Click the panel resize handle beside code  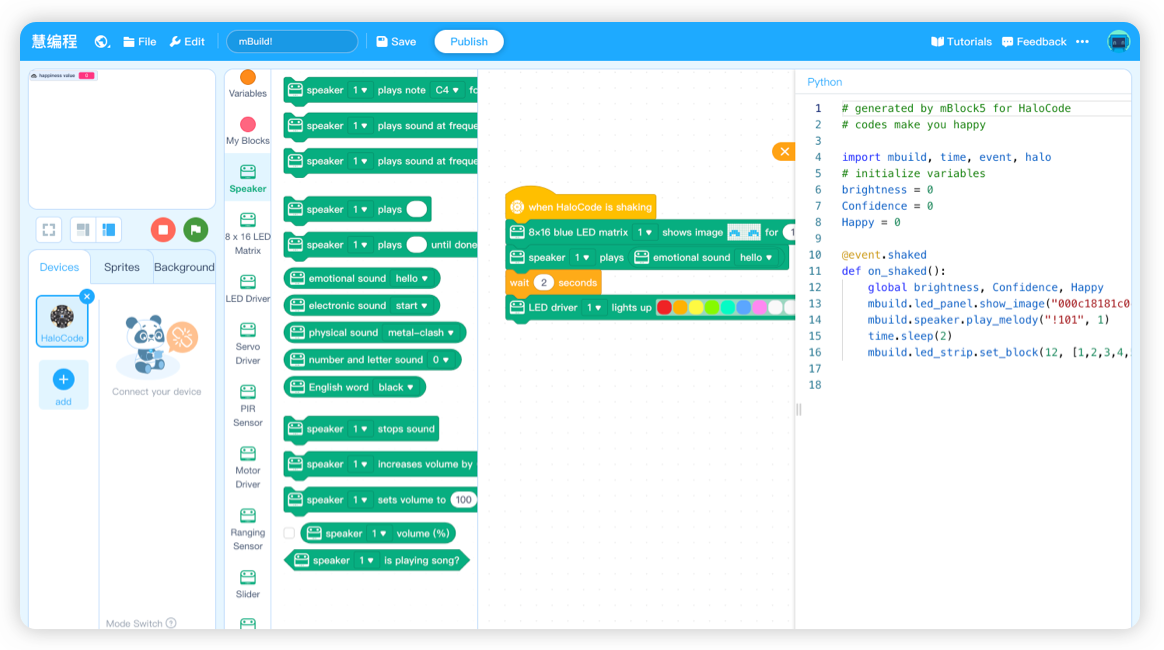pyautogui.click(x=799, y=410)
